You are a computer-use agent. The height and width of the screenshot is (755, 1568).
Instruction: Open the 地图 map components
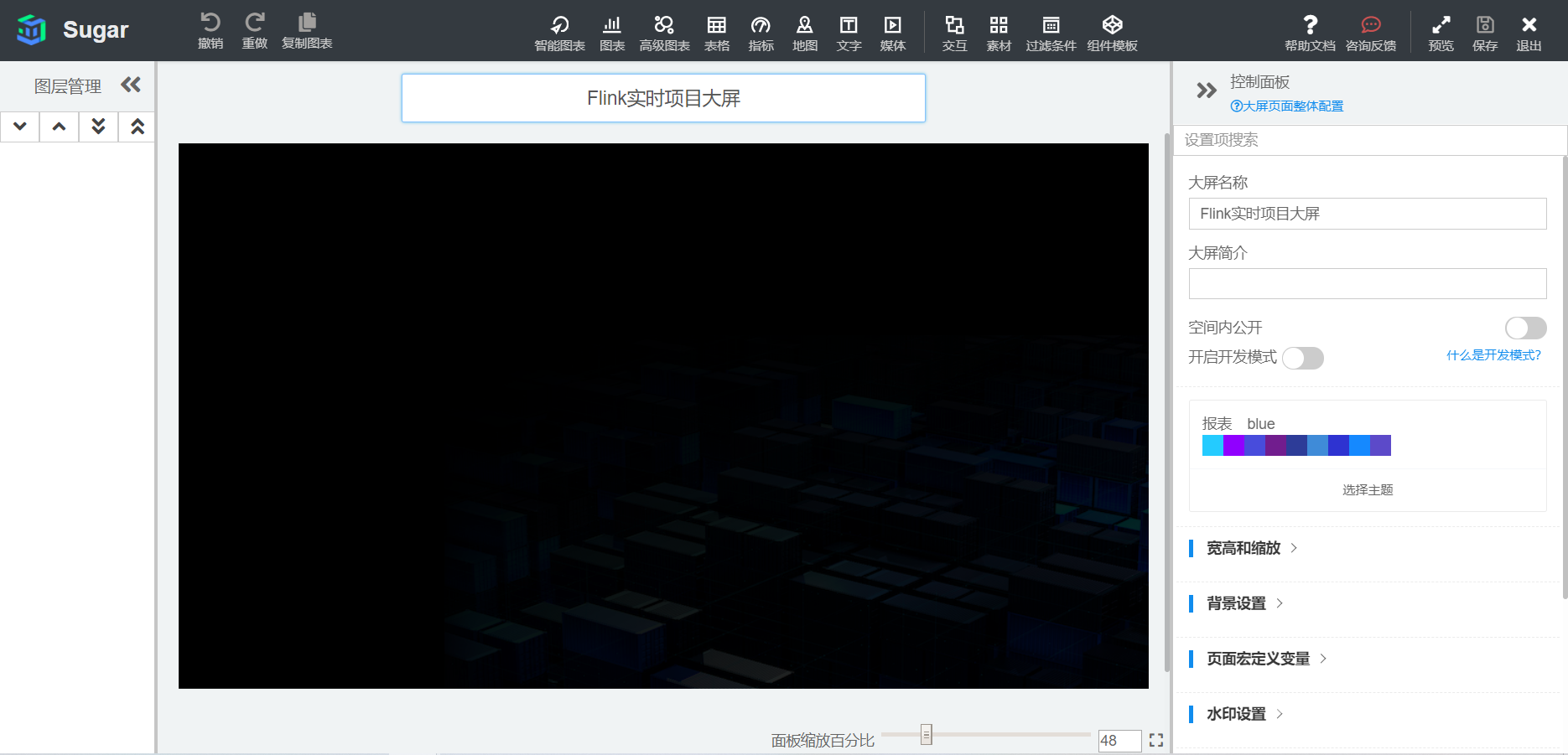[805, 34]
